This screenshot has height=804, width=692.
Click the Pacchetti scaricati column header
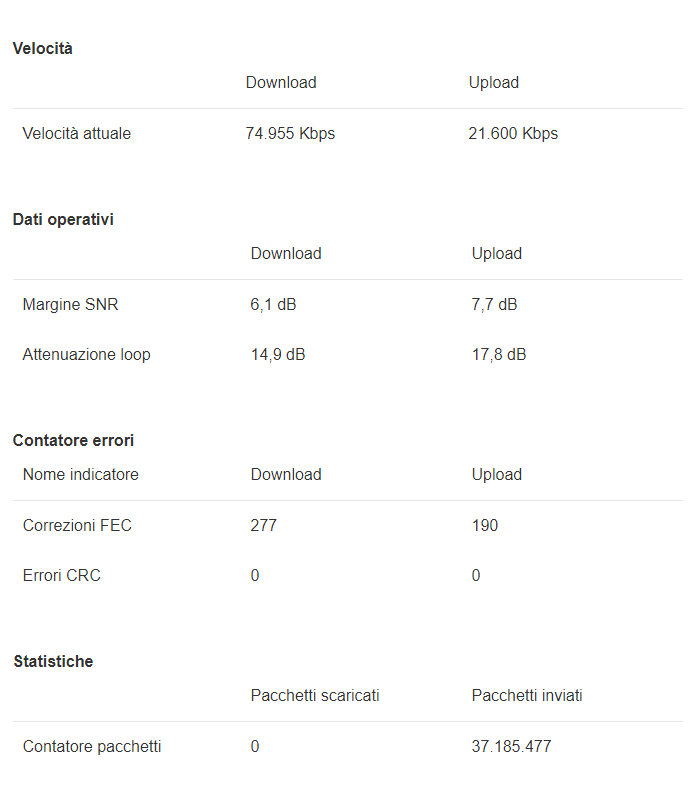click(315, 695)
